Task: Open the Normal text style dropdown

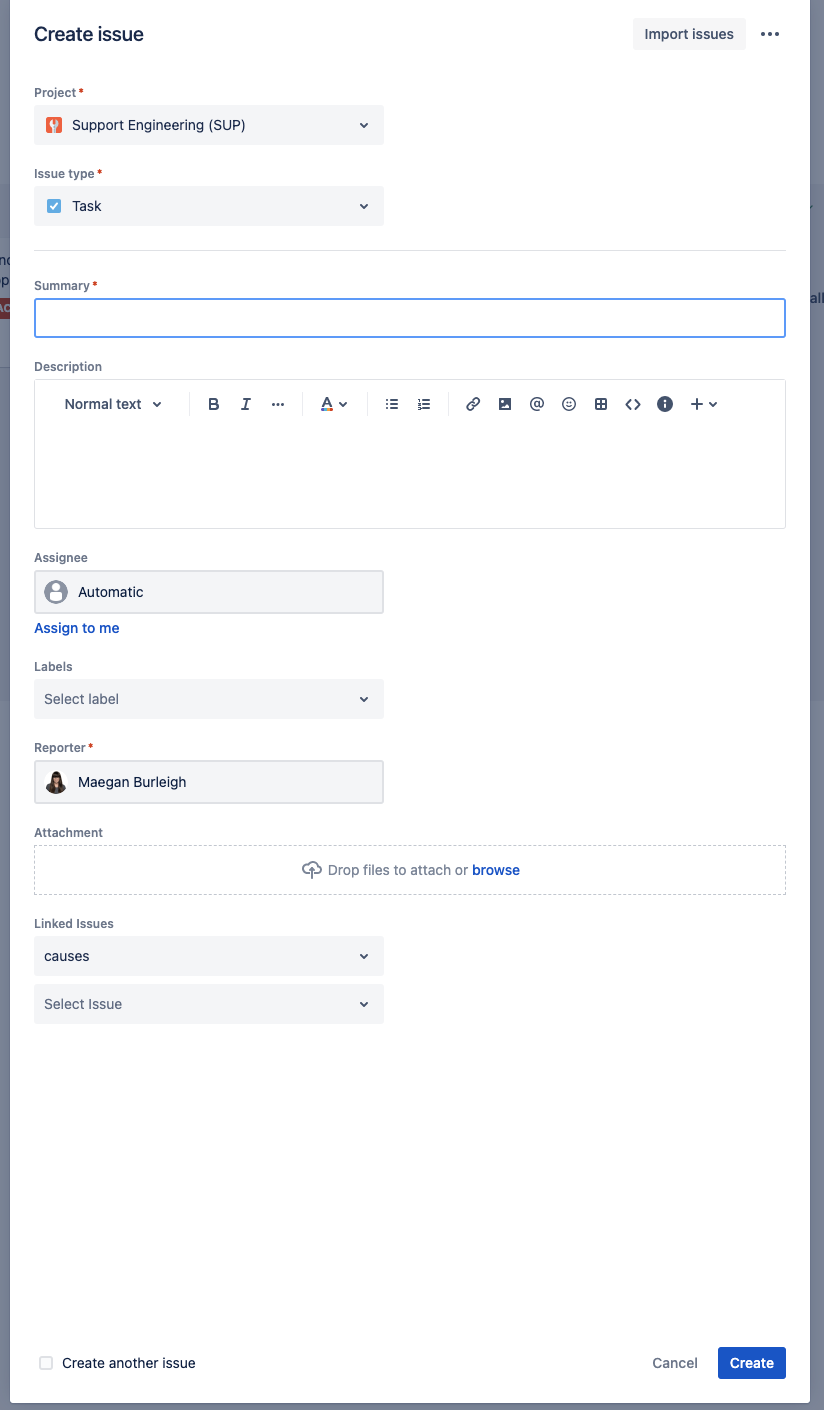Action: tap(113, 404)
